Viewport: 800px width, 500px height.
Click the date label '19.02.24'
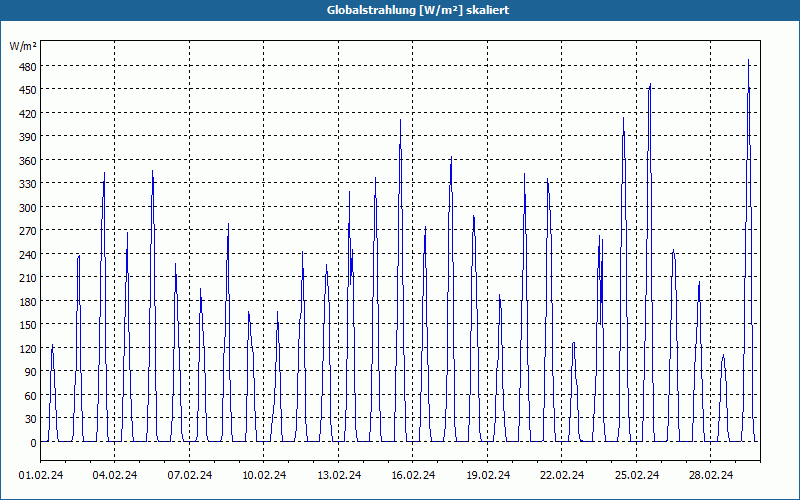tap(488, 475)
